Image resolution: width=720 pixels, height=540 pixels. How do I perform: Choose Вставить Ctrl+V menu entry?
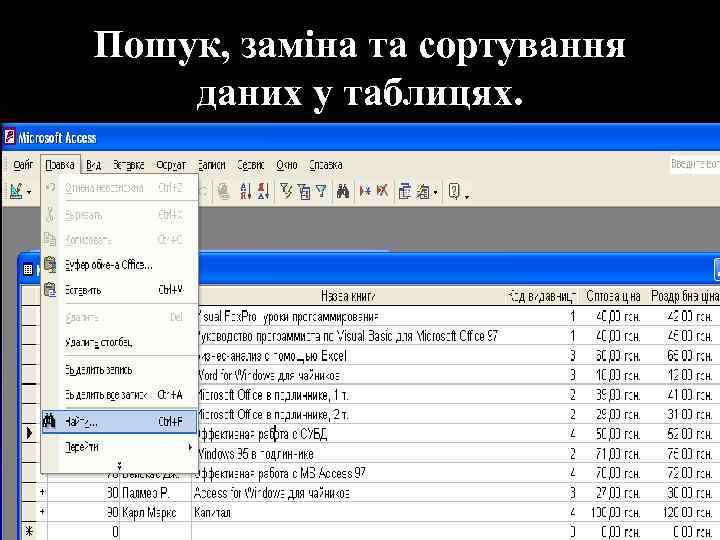[x=119, y=290]
